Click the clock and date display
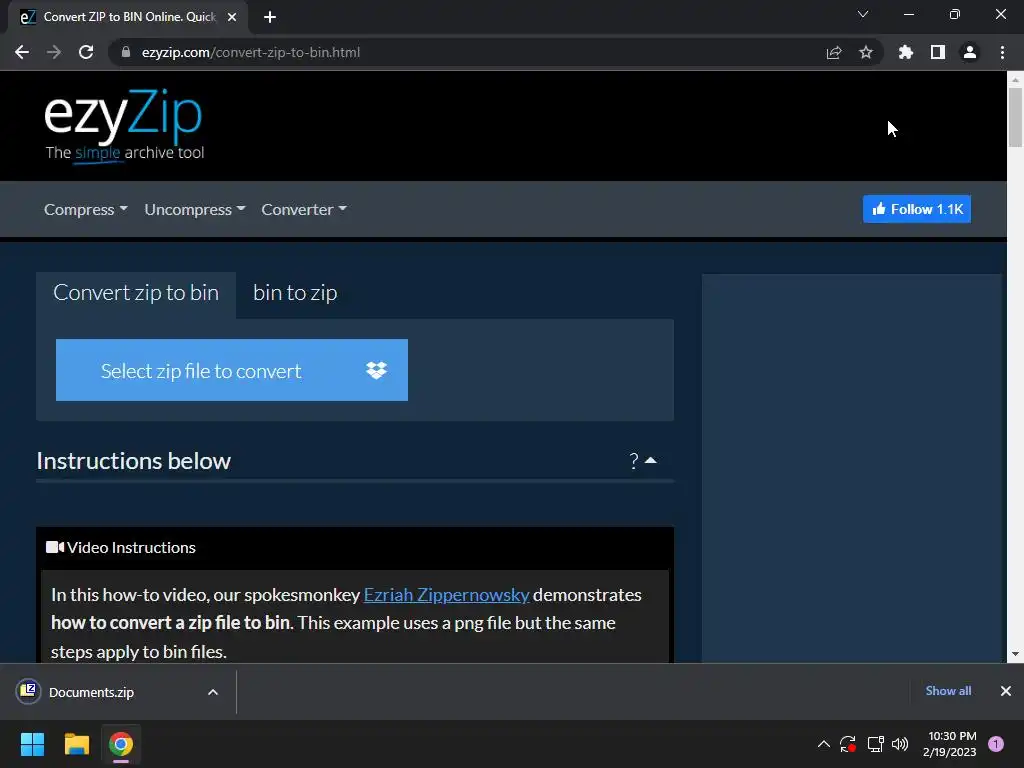This screenshot has height=768, width=1024. (950, 744)
